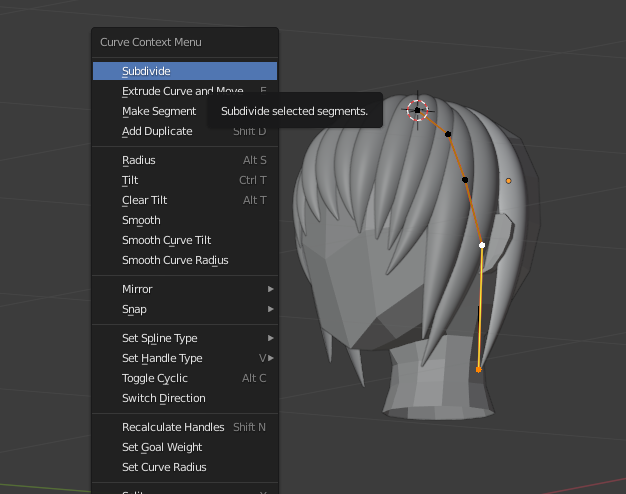Select Set Goal Weight
626x494 pixels.
[185, 447]
